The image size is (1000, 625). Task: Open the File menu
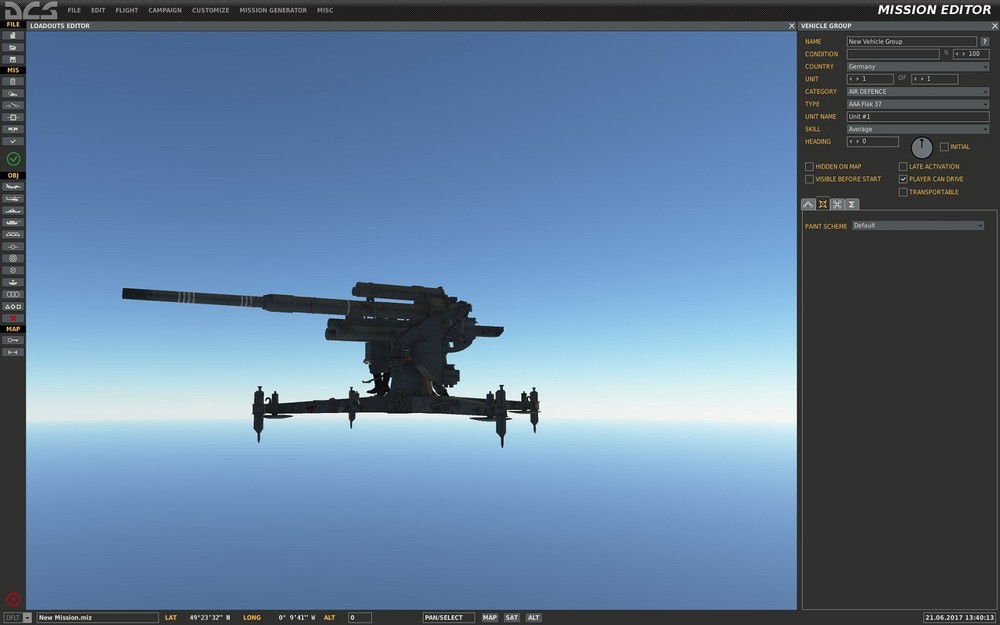74,10
